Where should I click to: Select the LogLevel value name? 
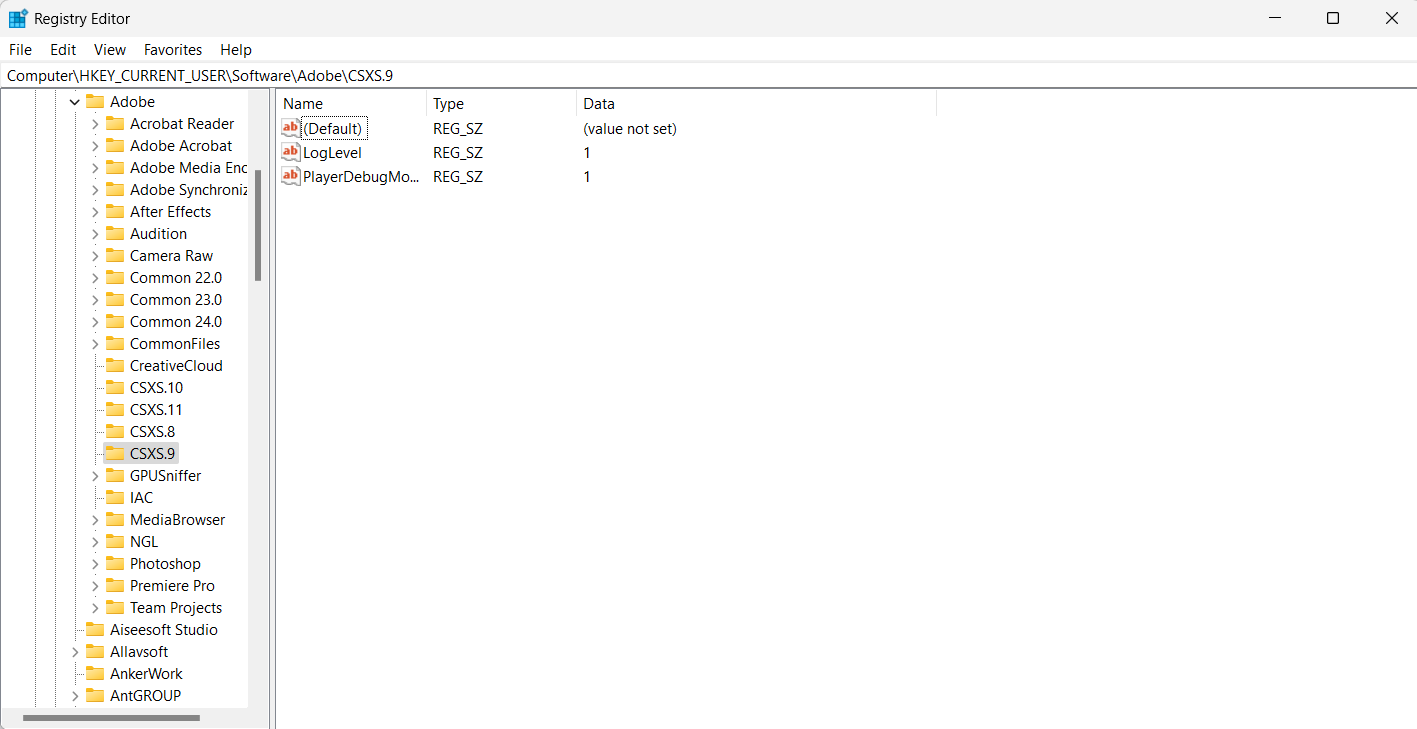click(332, 152)
